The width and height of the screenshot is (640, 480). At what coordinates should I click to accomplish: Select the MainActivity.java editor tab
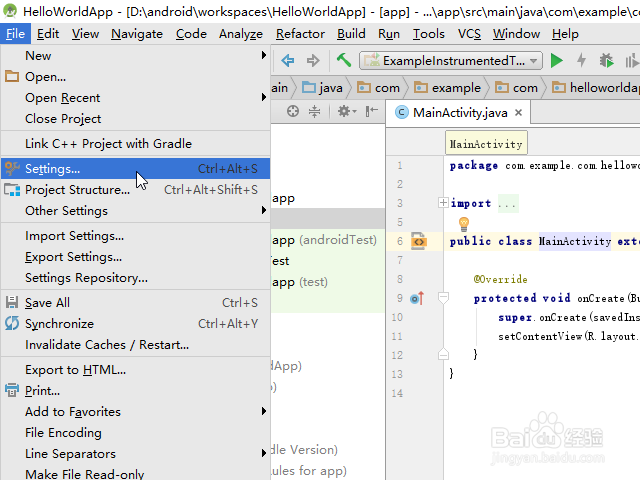460,113
